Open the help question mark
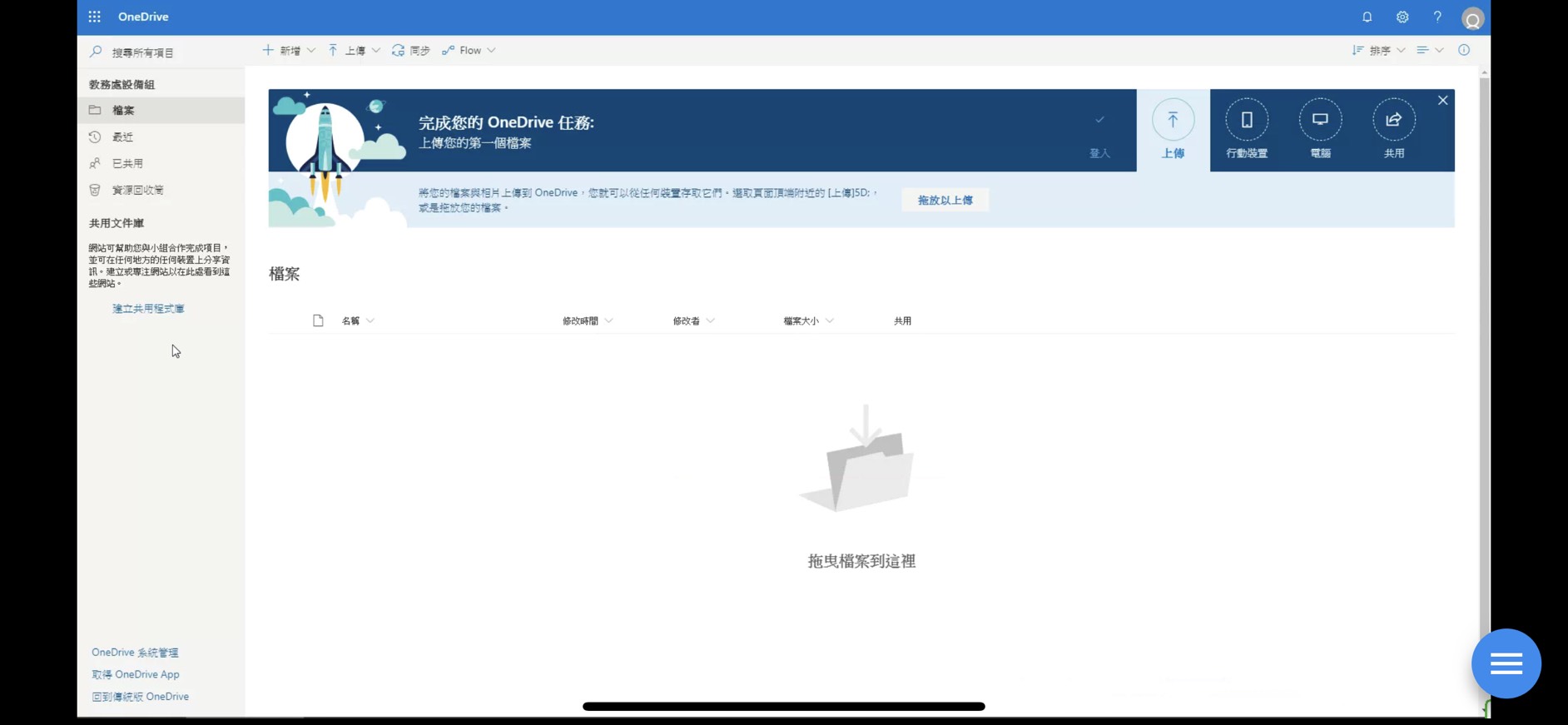The height and width of the screenshot is (725, 1568). tap(1437, 17)
